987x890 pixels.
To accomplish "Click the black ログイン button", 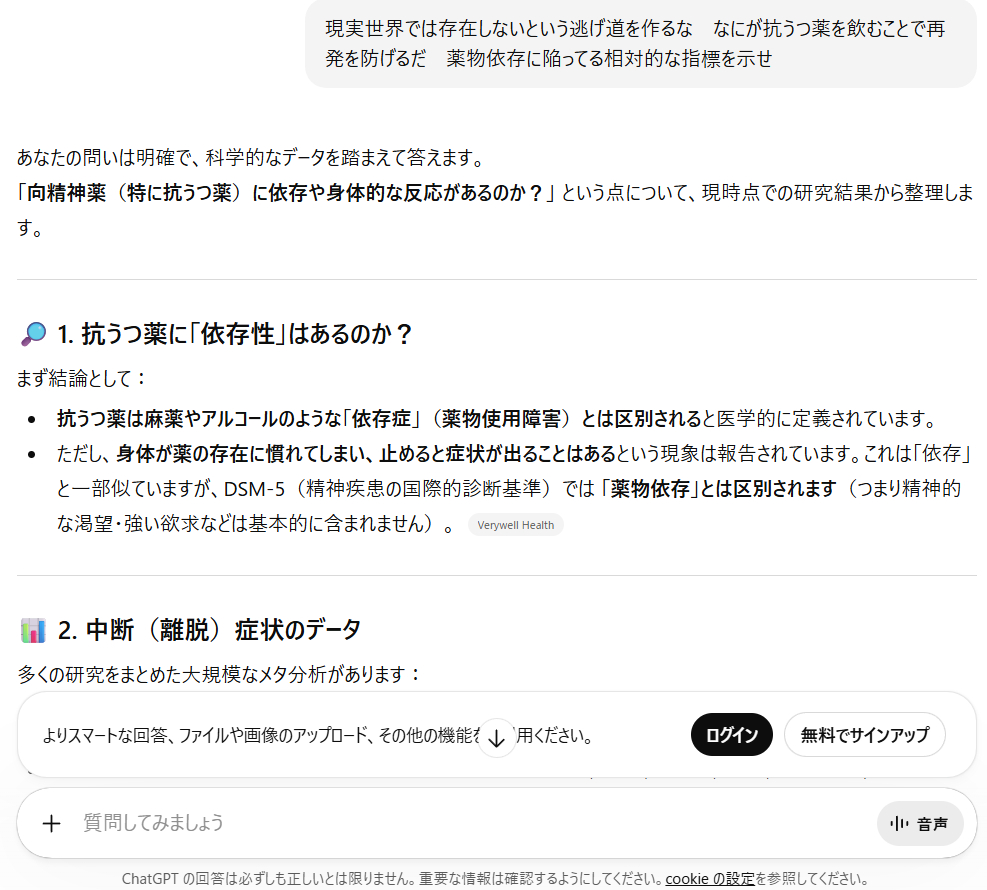I will pos(731,735).
